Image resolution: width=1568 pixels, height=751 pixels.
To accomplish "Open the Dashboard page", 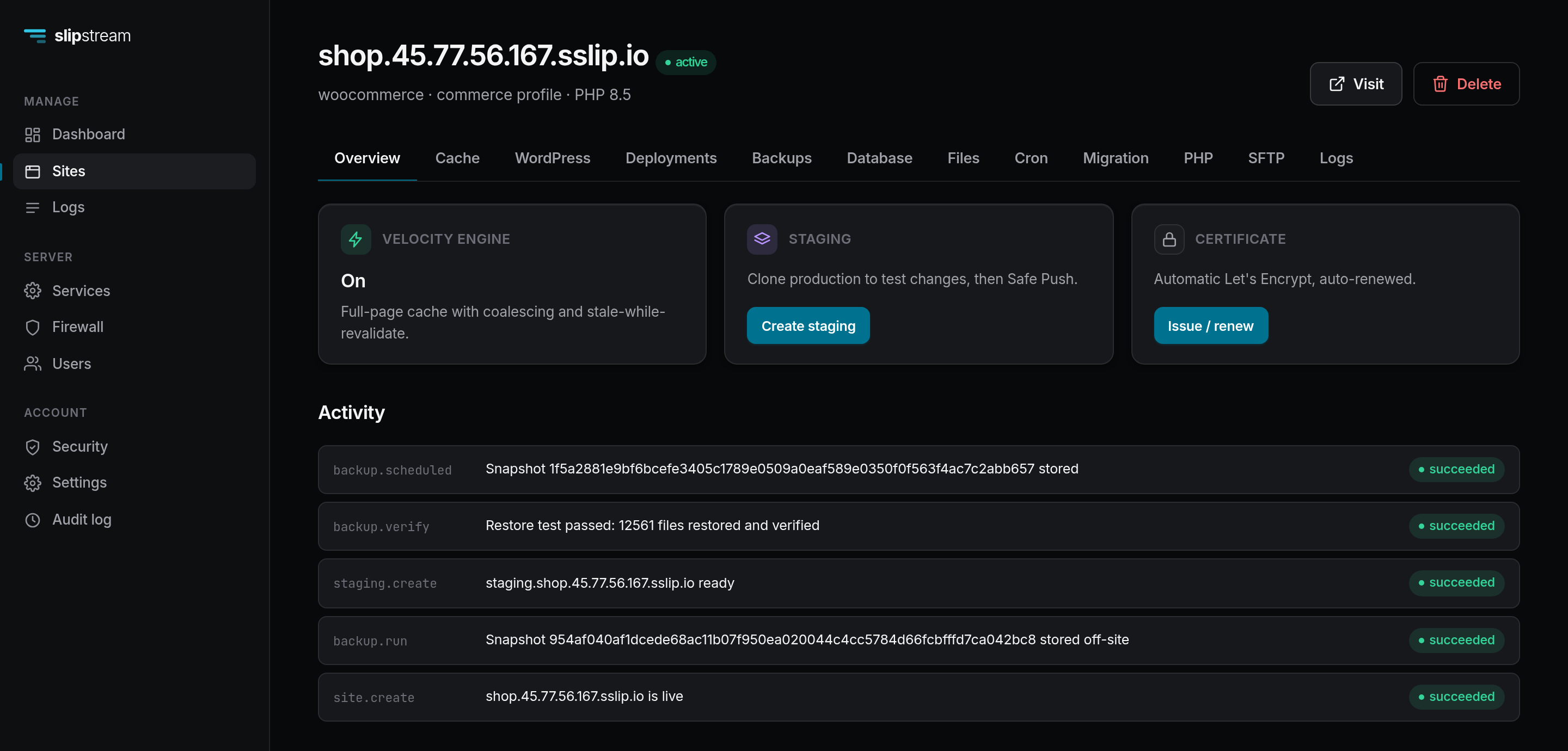I will pyautogui.click(x=134, y=134).
